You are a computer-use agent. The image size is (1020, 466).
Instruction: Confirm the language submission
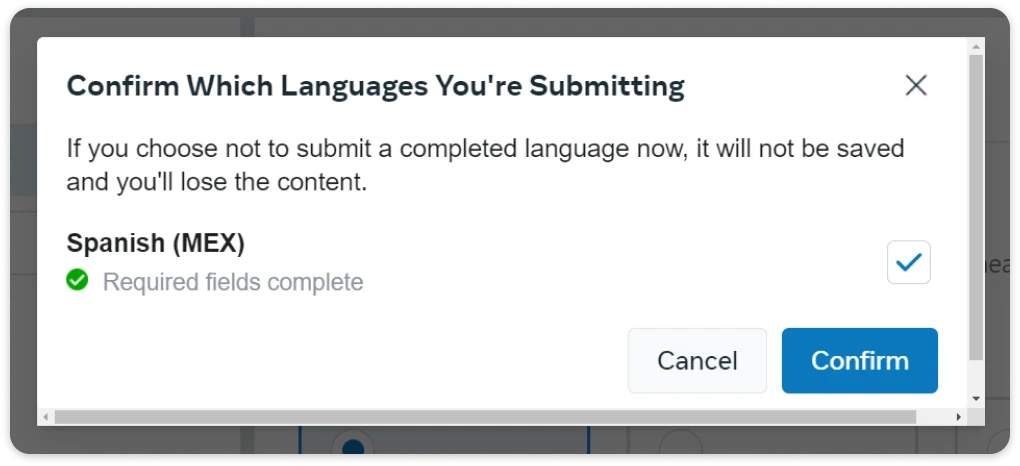[859, 361]
